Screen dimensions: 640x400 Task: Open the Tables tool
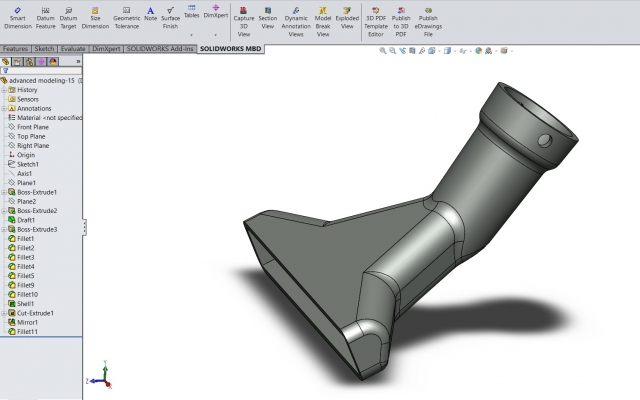[x=191, y=11]
